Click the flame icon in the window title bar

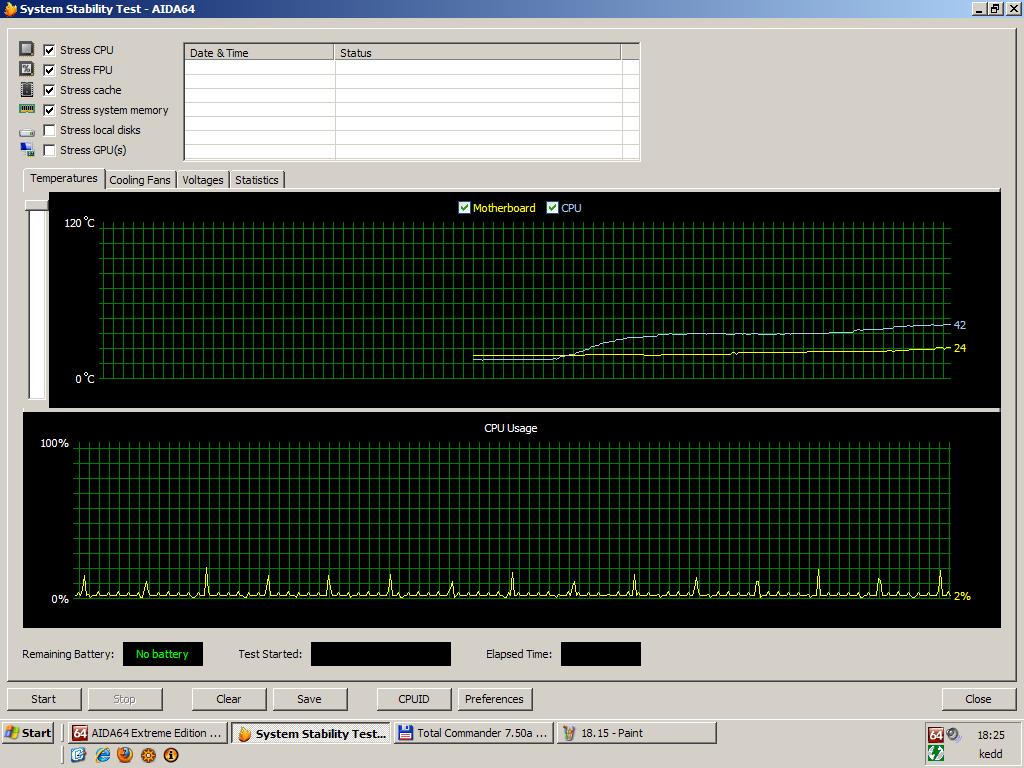coord(10,8)
